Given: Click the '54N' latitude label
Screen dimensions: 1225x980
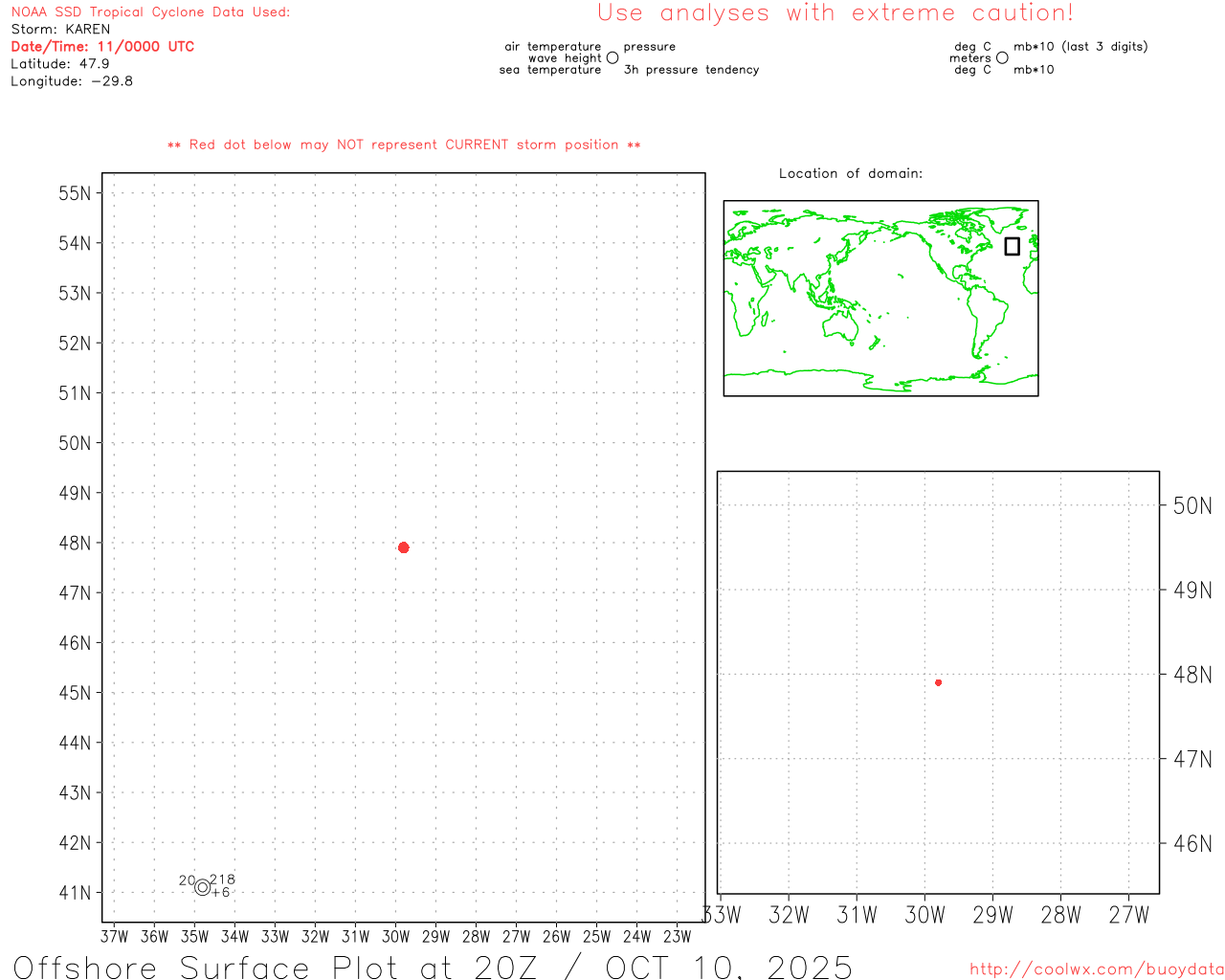Looking at the screenshot, I should pyautogui.click(x=76, y=243).
